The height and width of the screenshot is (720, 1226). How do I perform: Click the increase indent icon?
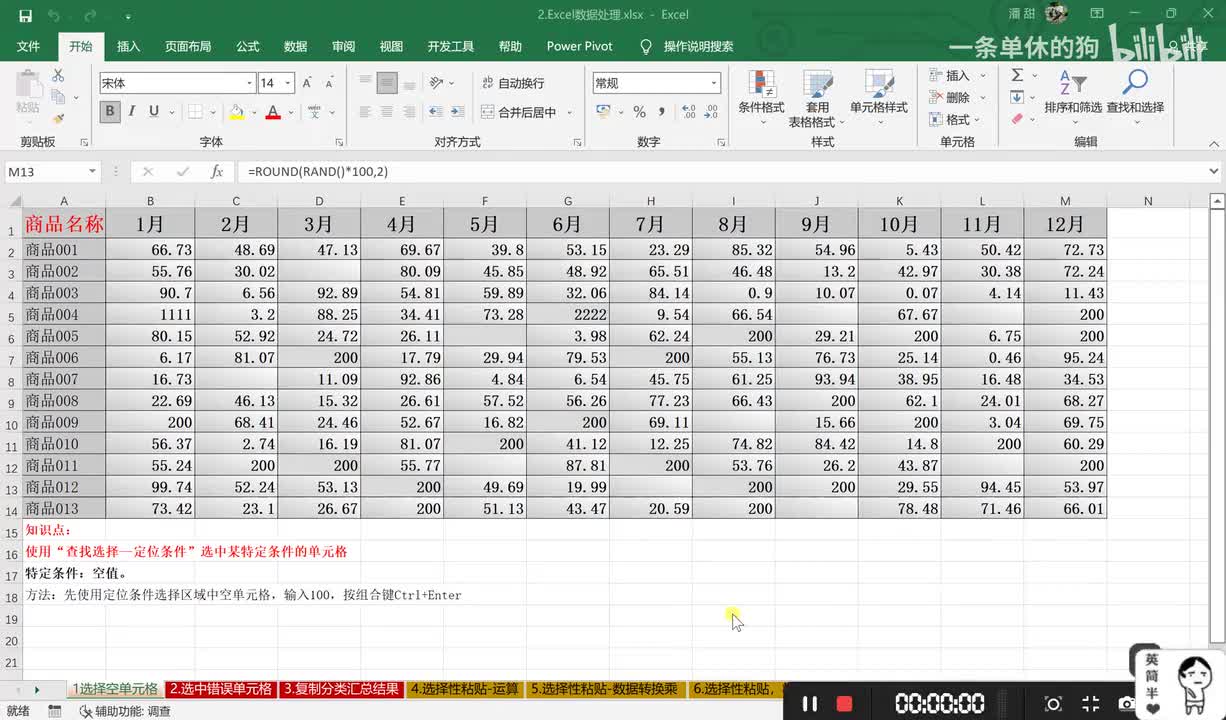coord(459,112)
